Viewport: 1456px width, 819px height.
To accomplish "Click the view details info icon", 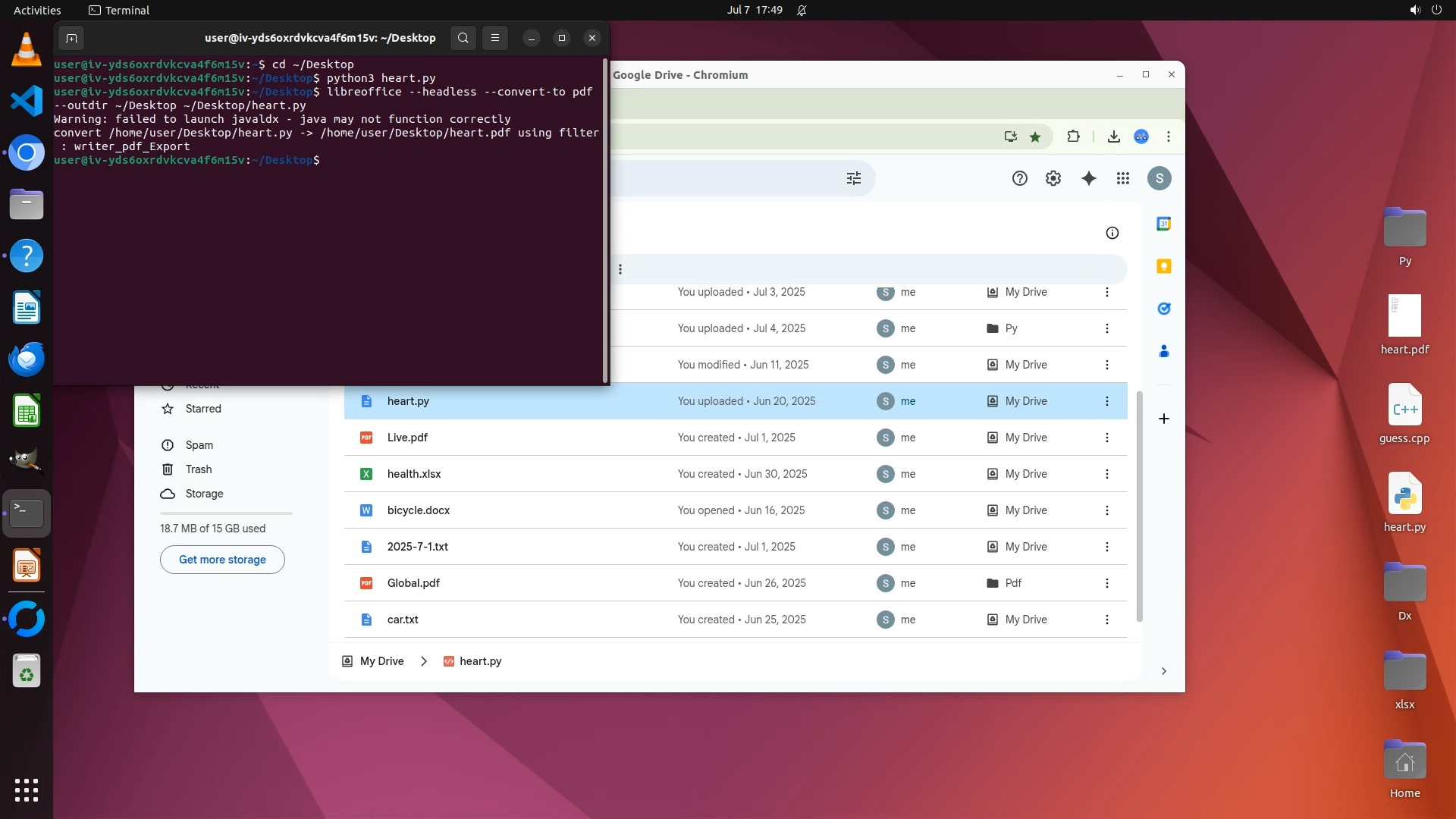I will click(x=1112, y=233).
